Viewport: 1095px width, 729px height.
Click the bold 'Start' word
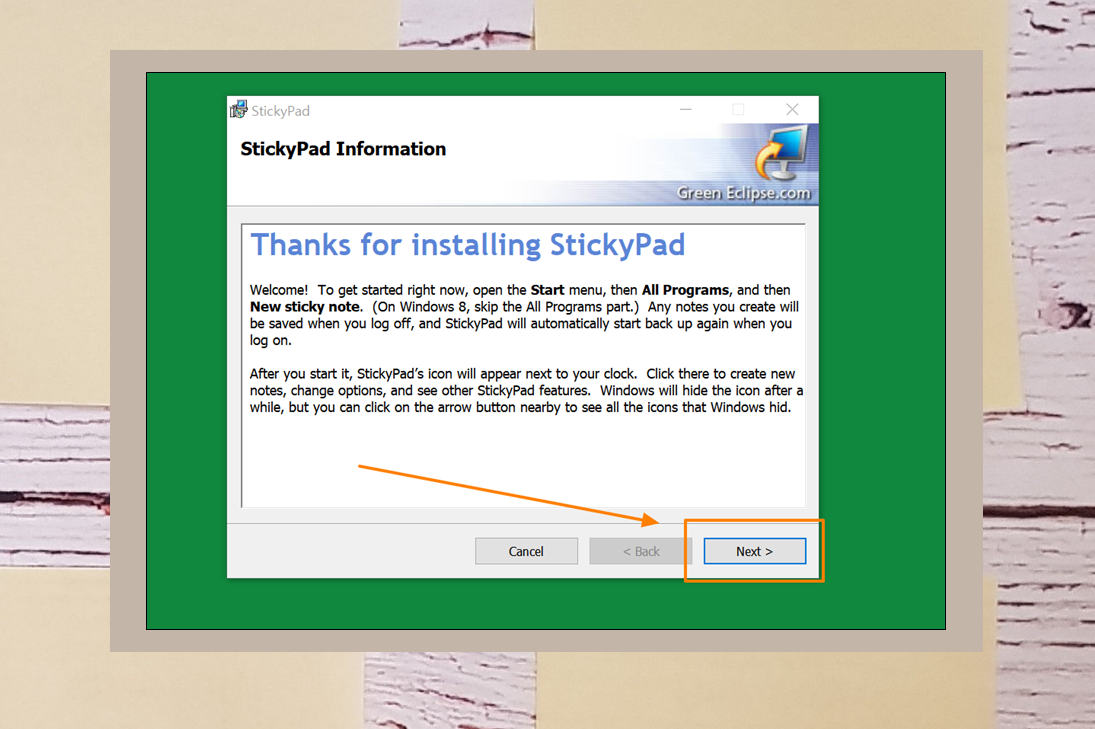547,290
